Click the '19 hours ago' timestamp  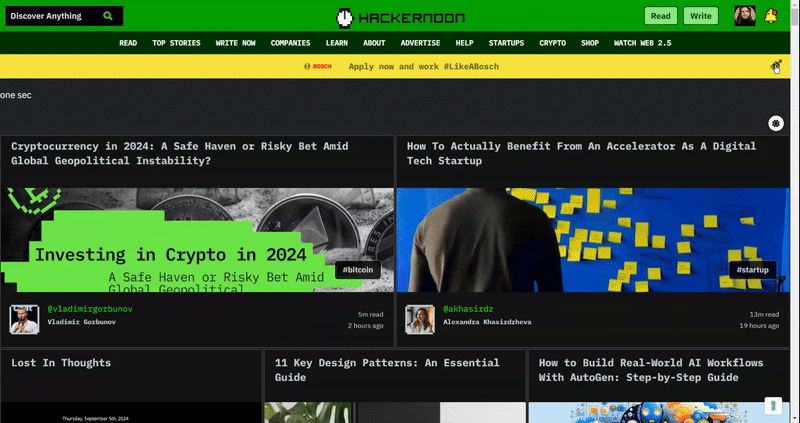click(x=759, y=326)
